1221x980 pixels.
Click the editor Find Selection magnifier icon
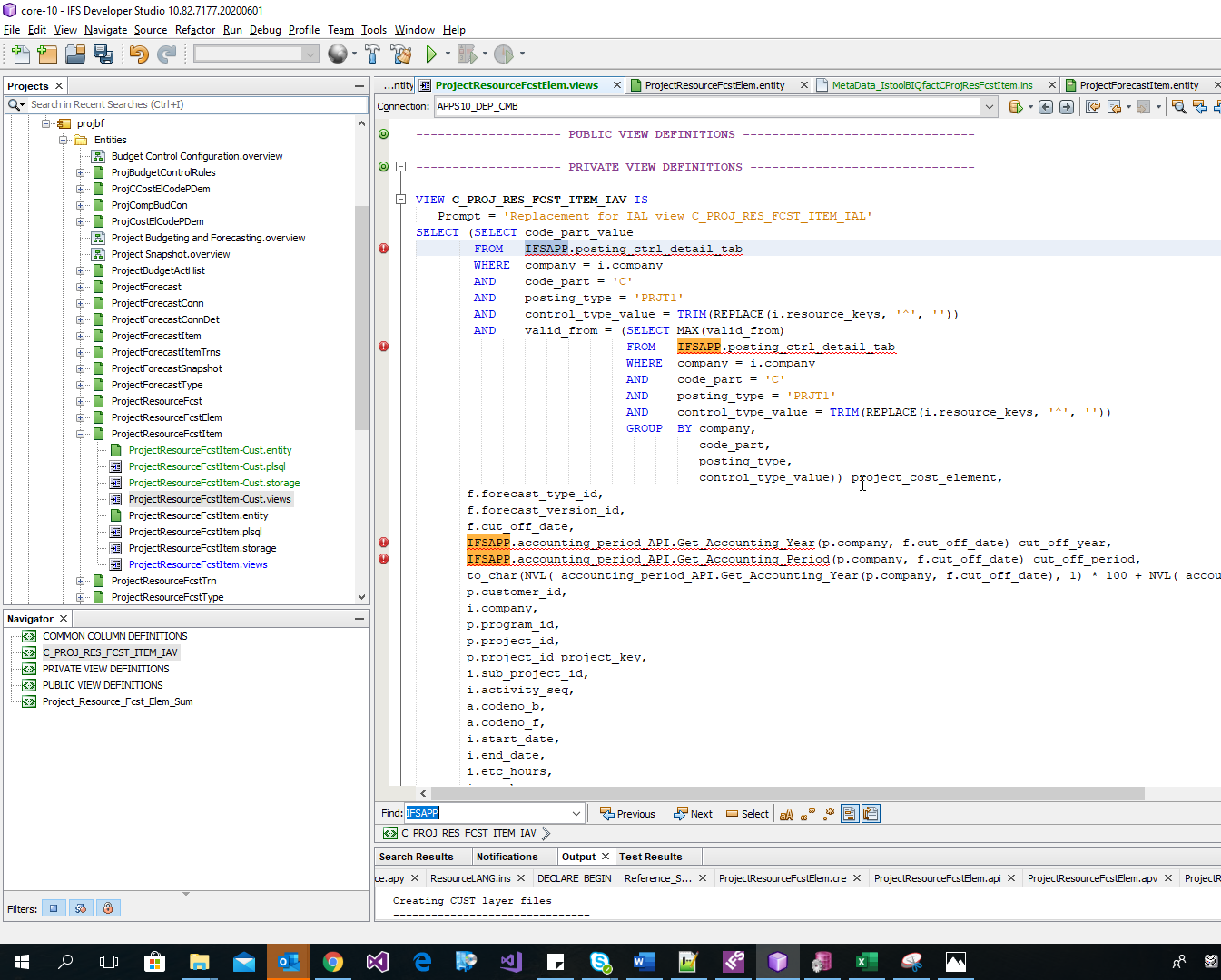1178,107
